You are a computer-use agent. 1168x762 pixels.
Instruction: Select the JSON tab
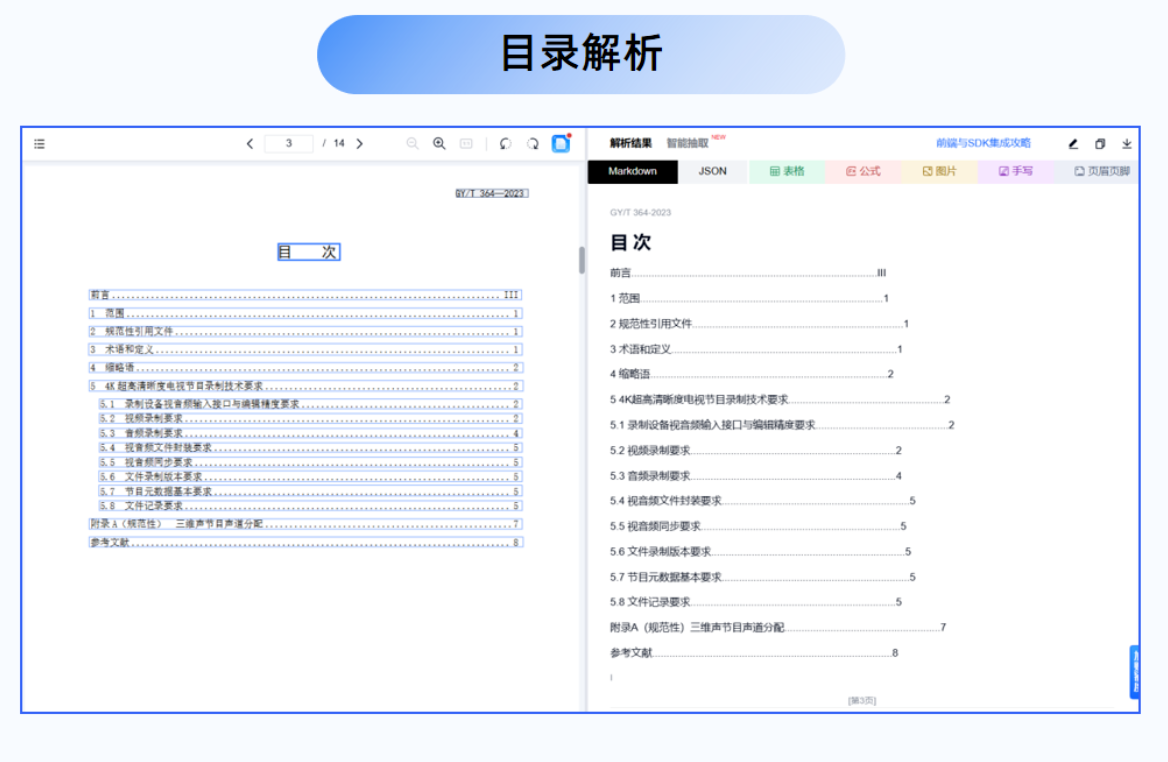713,171
